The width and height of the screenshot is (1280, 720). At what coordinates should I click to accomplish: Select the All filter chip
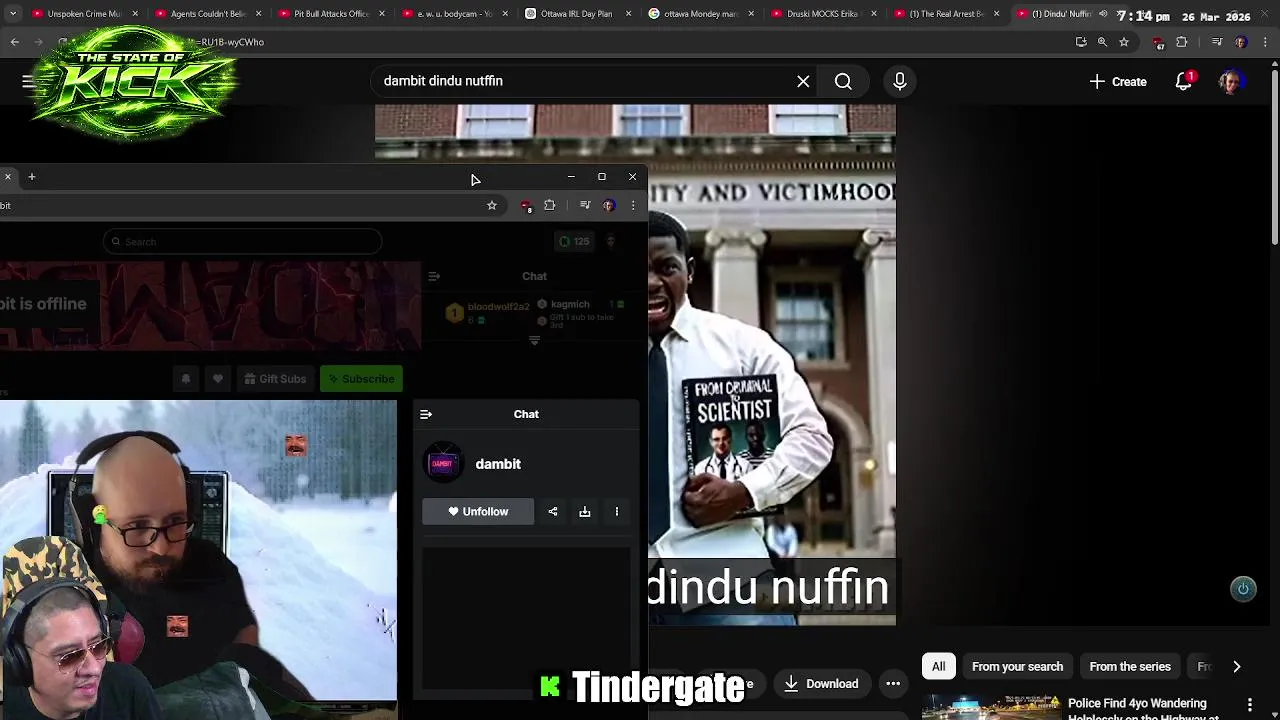pyautogui.click(x=938, y=667)
